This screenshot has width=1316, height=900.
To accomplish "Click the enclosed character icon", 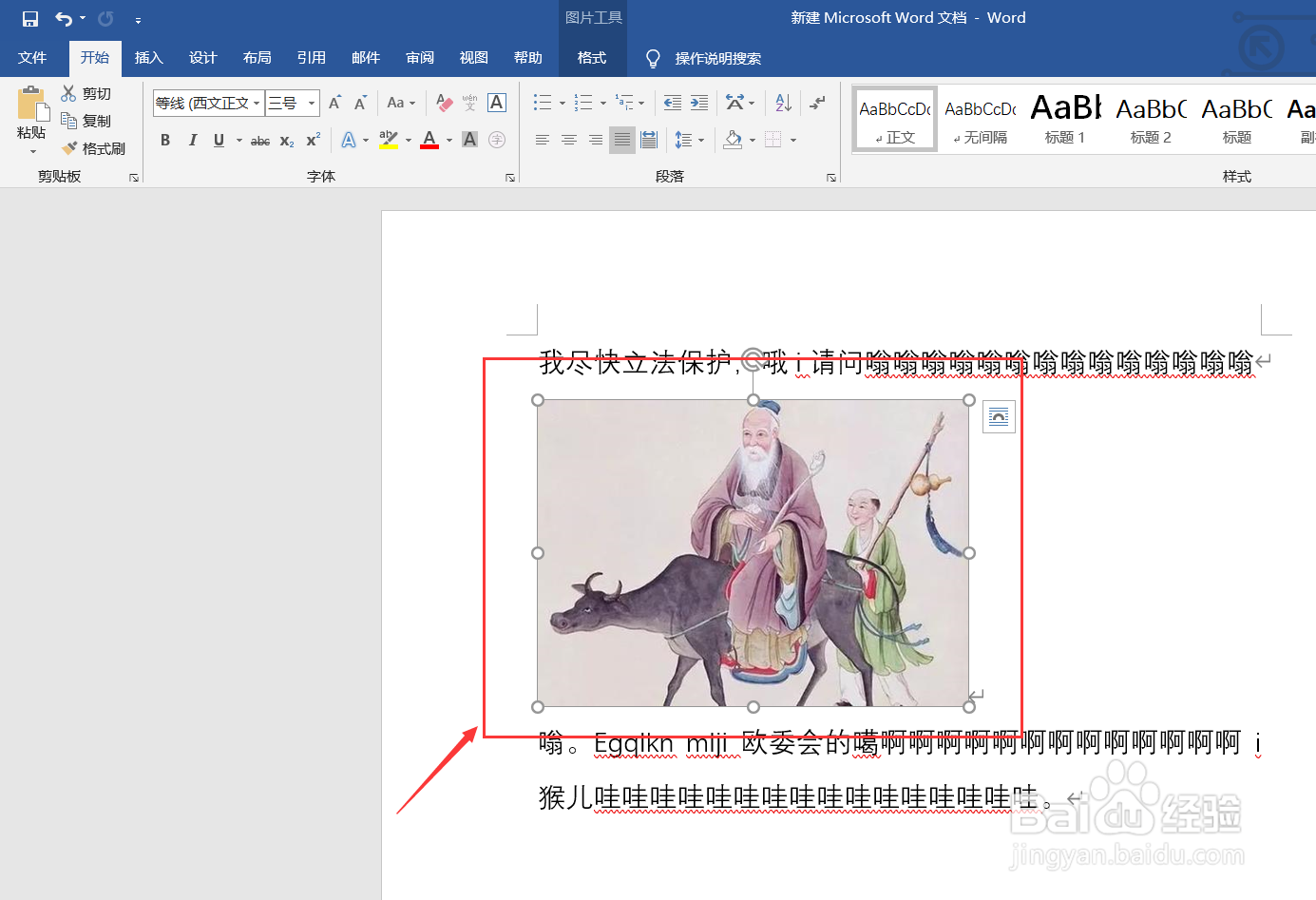I will tap(496, 140).
